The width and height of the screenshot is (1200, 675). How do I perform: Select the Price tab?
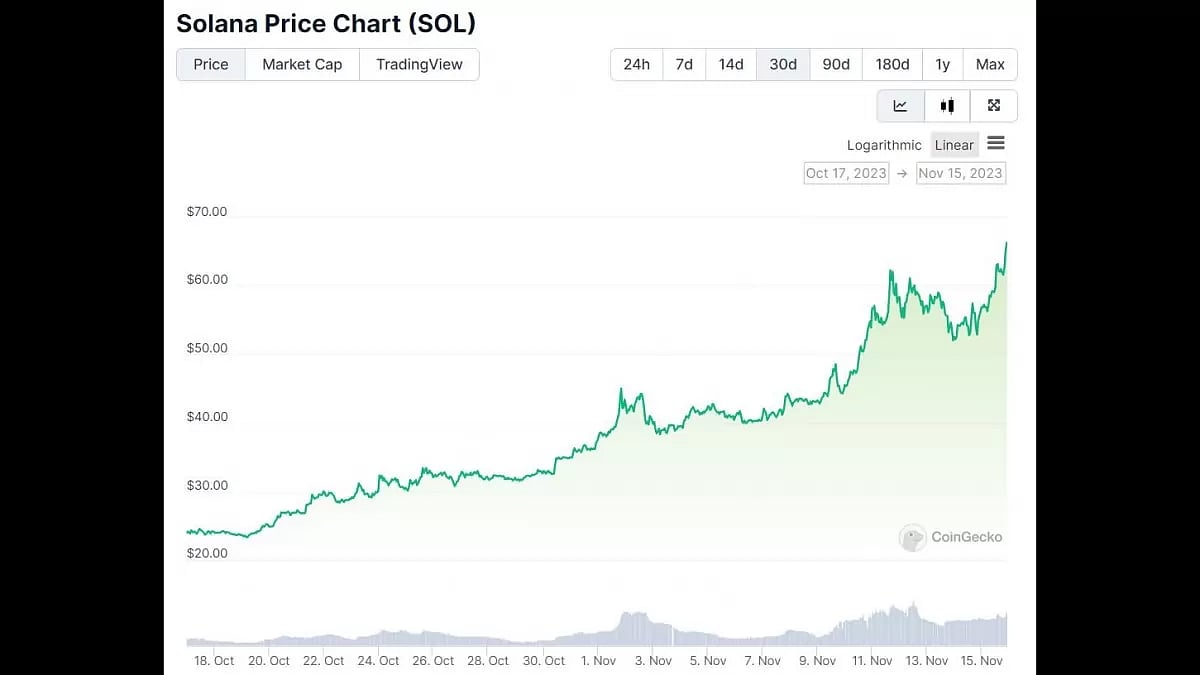coord(210,64)
